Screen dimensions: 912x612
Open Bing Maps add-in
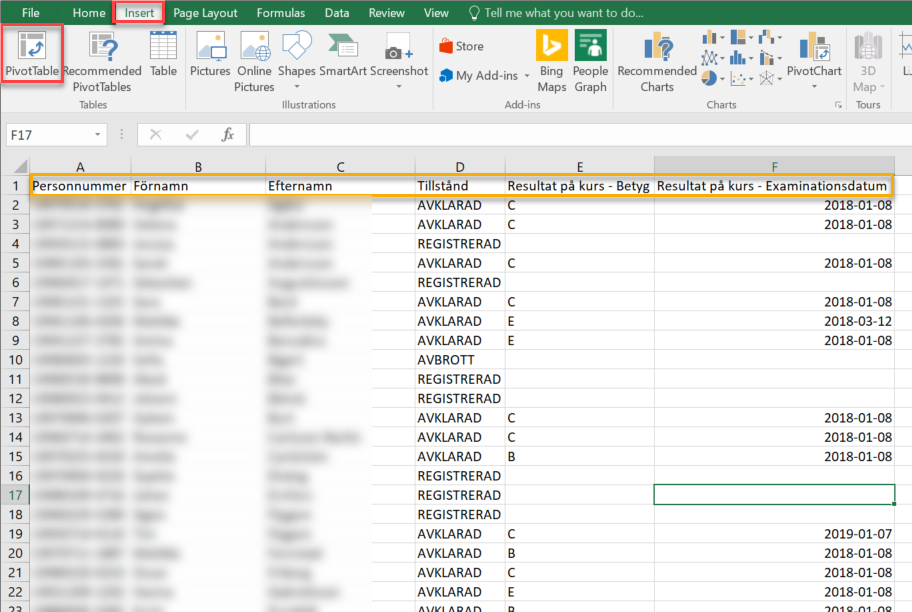click(551, 60)
